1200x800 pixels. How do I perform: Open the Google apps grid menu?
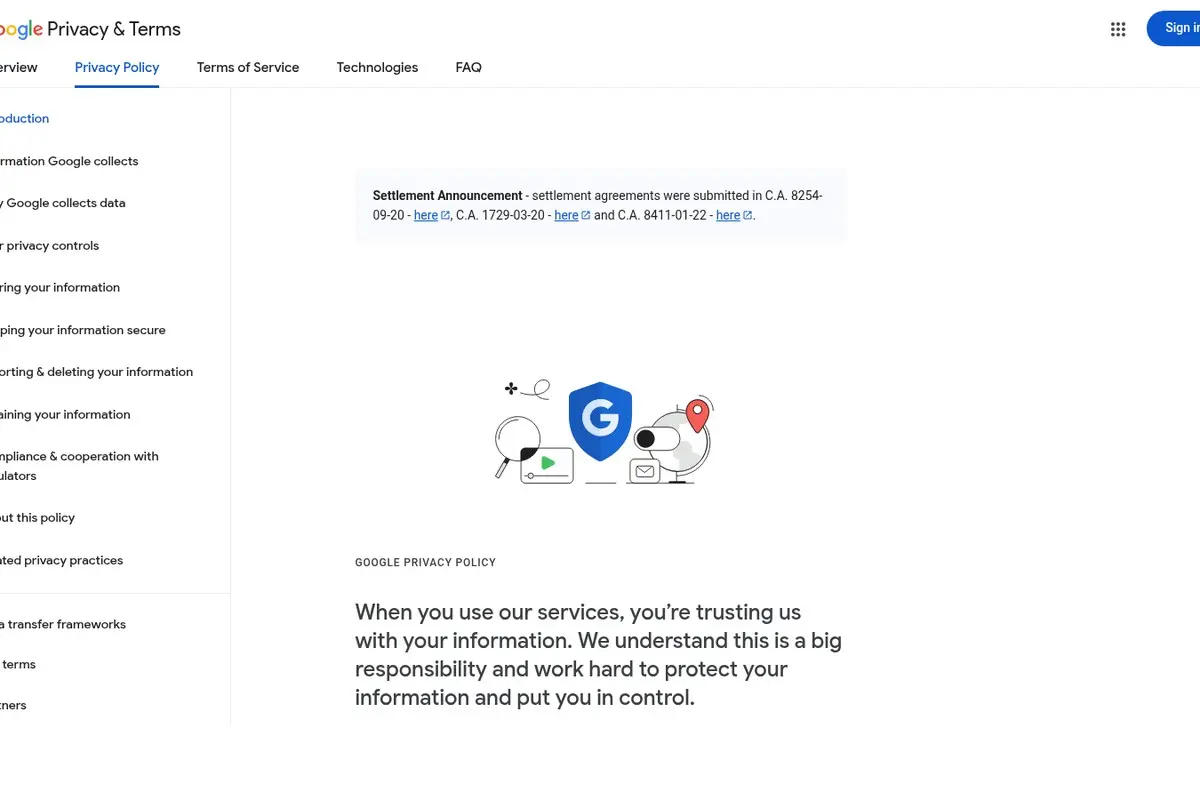click(x=1118, y=29)
